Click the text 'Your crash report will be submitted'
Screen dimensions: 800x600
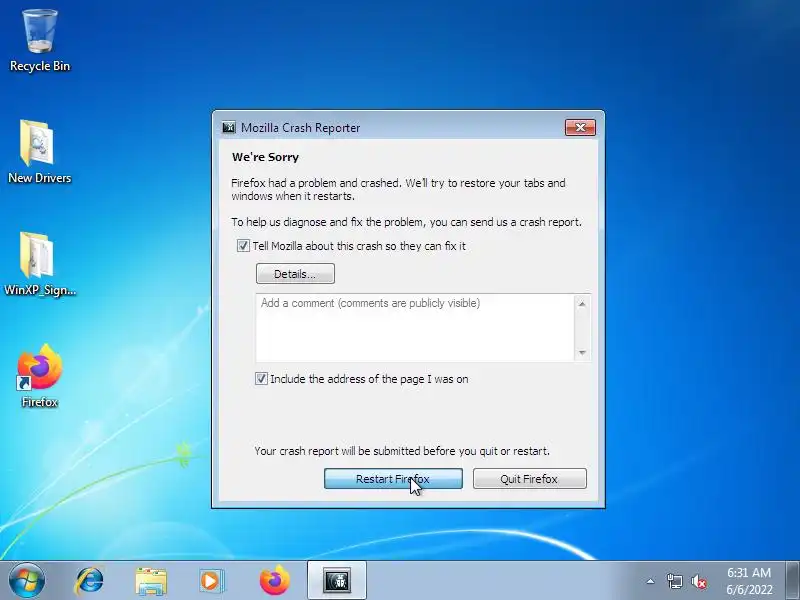[402, 451]
